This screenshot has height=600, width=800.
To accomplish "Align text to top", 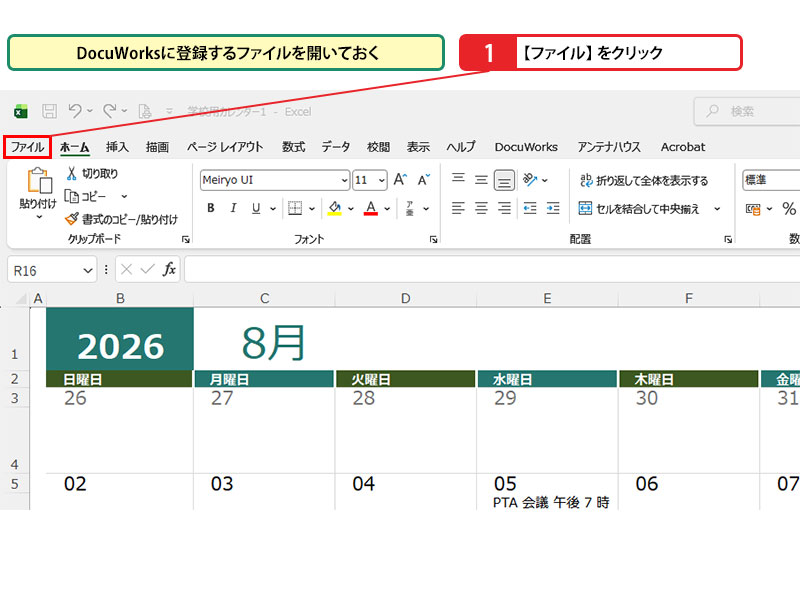I will pyautogui.click(x=458, y=178).
